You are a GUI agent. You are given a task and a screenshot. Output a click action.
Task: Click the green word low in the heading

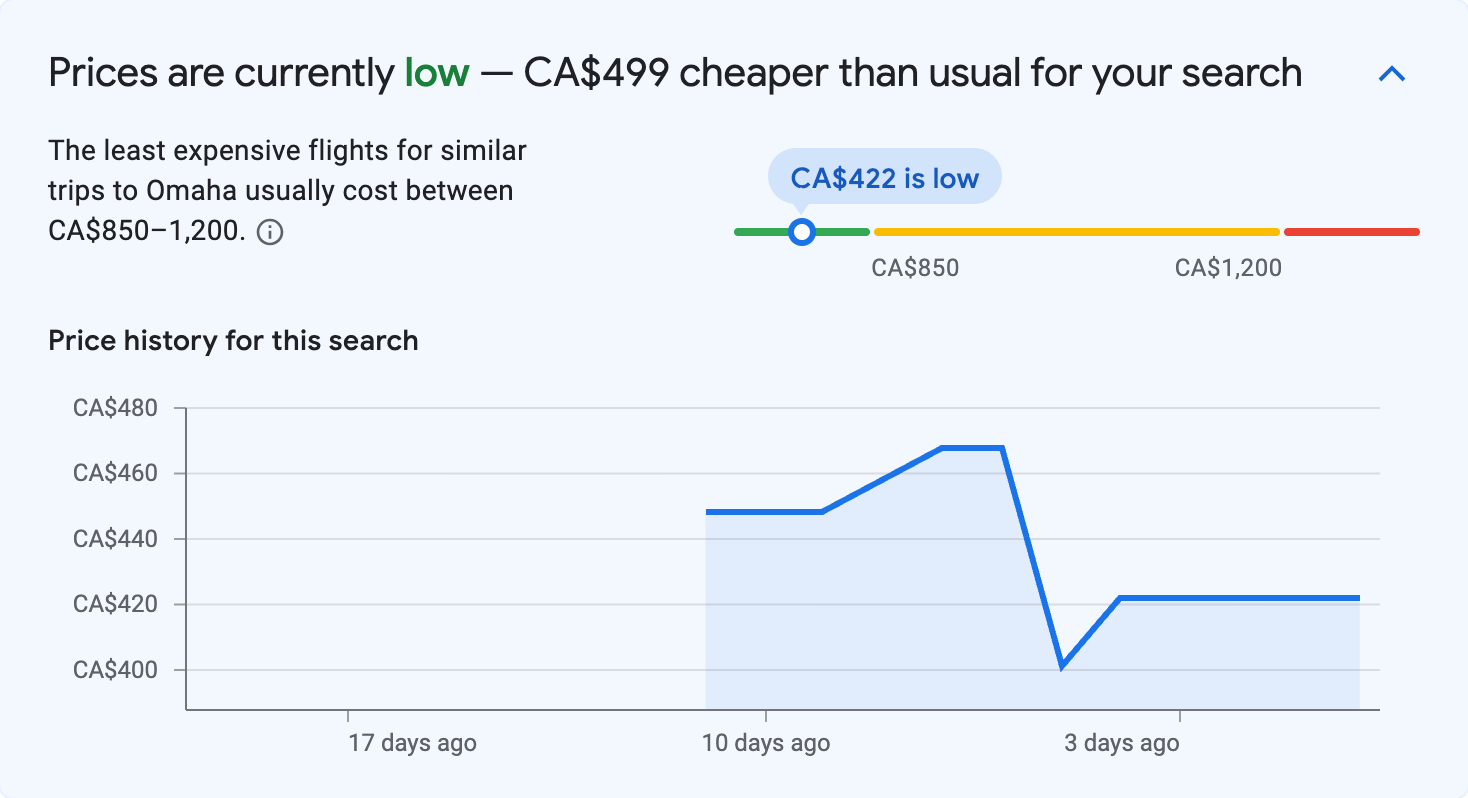click(437, 72)
